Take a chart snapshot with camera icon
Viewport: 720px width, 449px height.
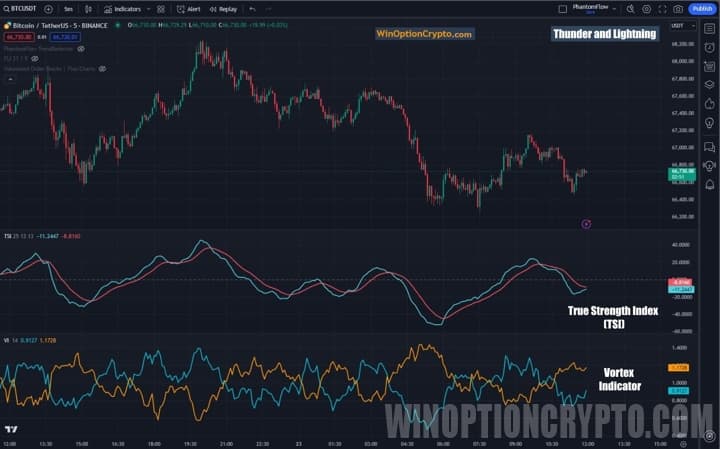point(678,8)
